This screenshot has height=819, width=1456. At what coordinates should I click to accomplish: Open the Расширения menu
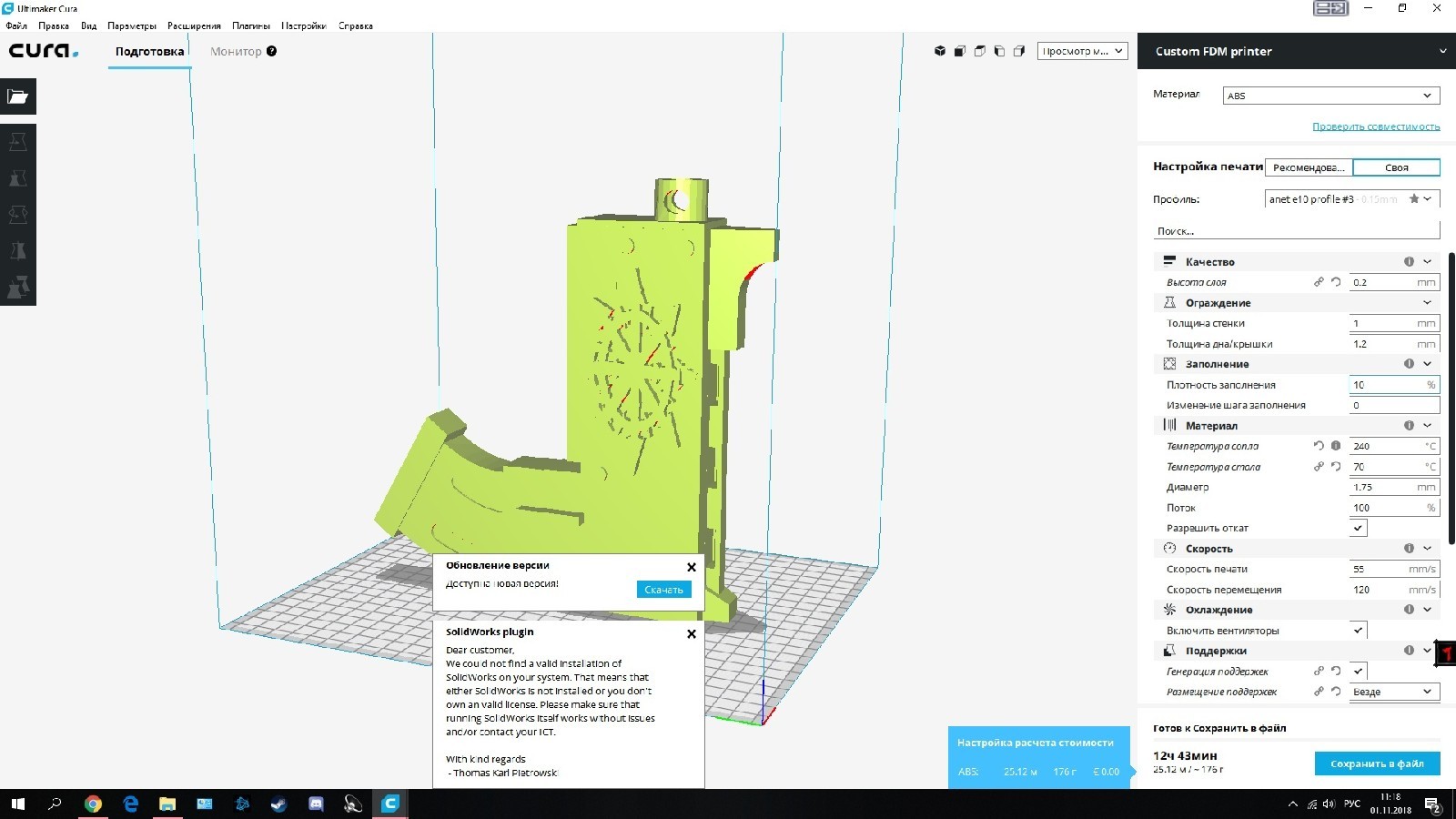pyautogui.click(x=194, y=25)
